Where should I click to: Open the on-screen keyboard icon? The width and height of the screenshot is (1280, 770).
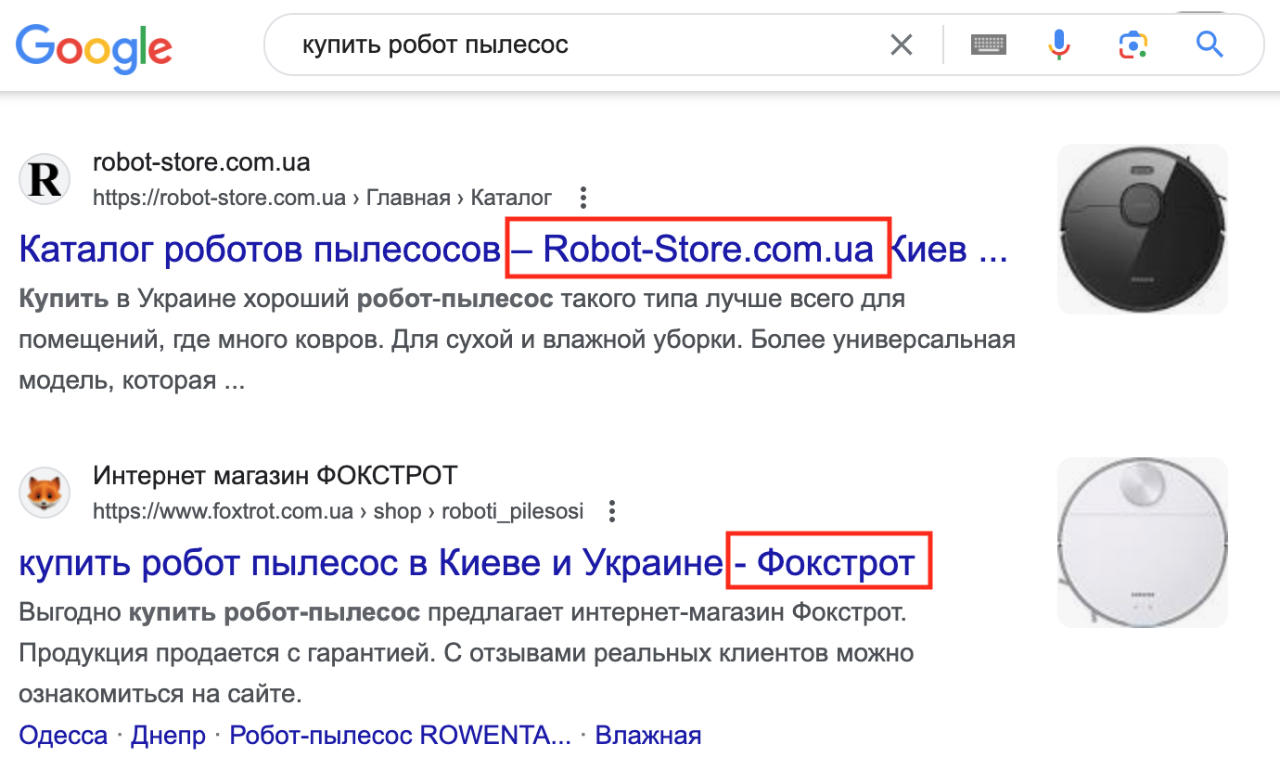click(988, 44)
